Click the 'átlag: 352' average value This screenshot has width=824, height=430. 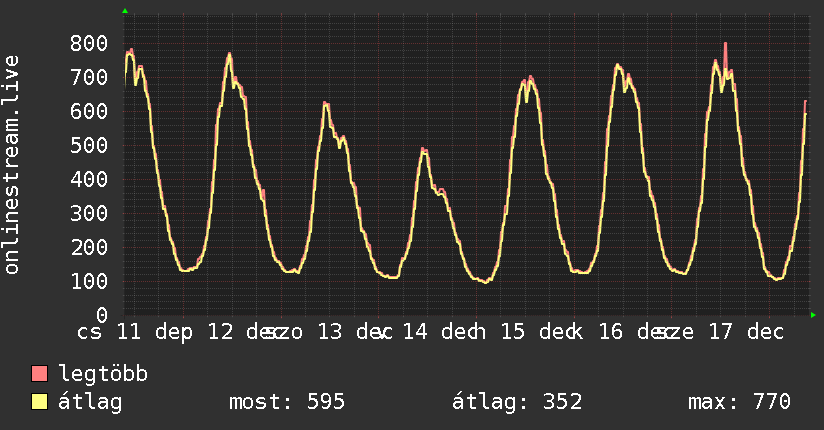pos(517,402)
